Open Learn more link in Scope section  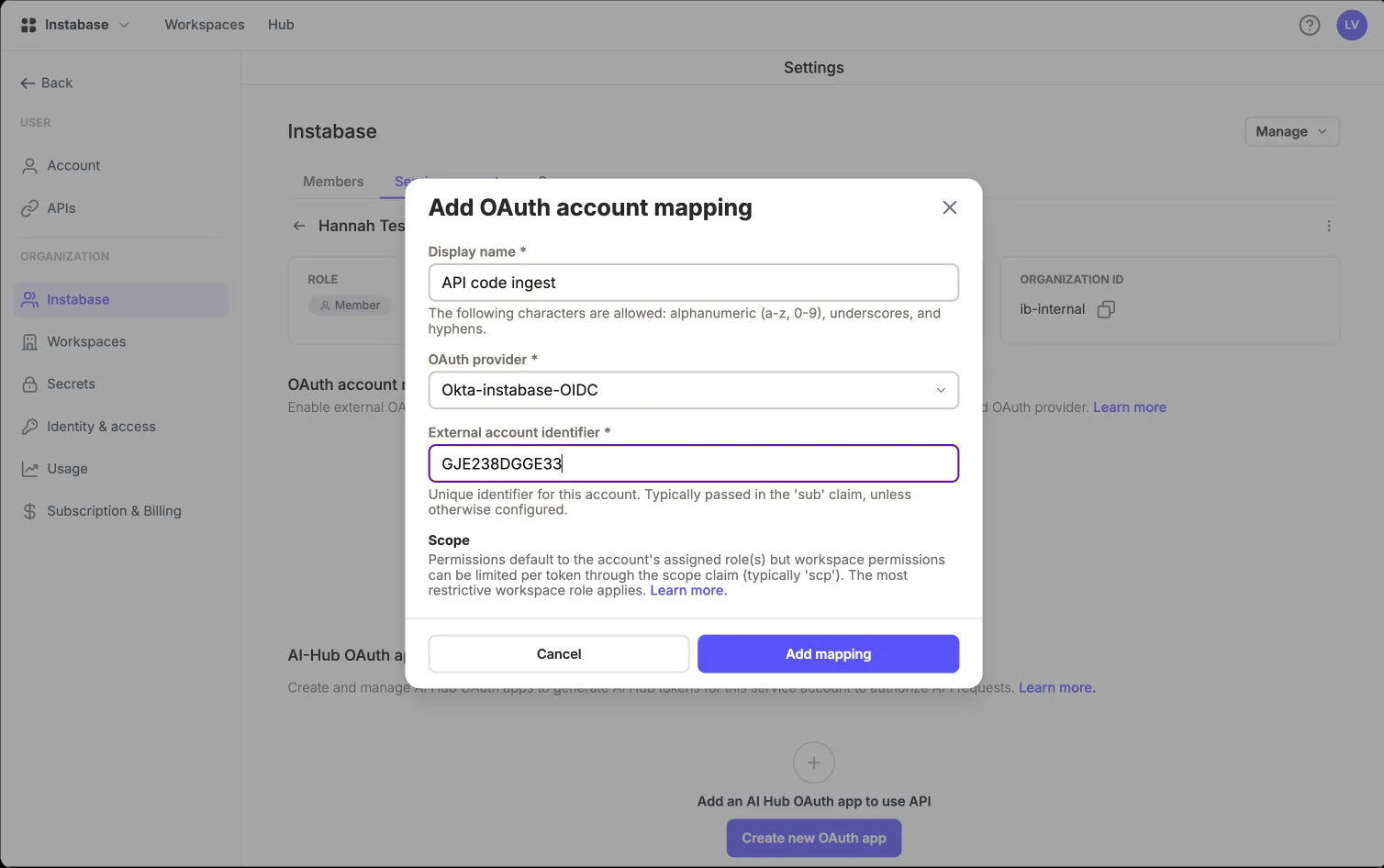pyautogui.click(x=688, y=591)
